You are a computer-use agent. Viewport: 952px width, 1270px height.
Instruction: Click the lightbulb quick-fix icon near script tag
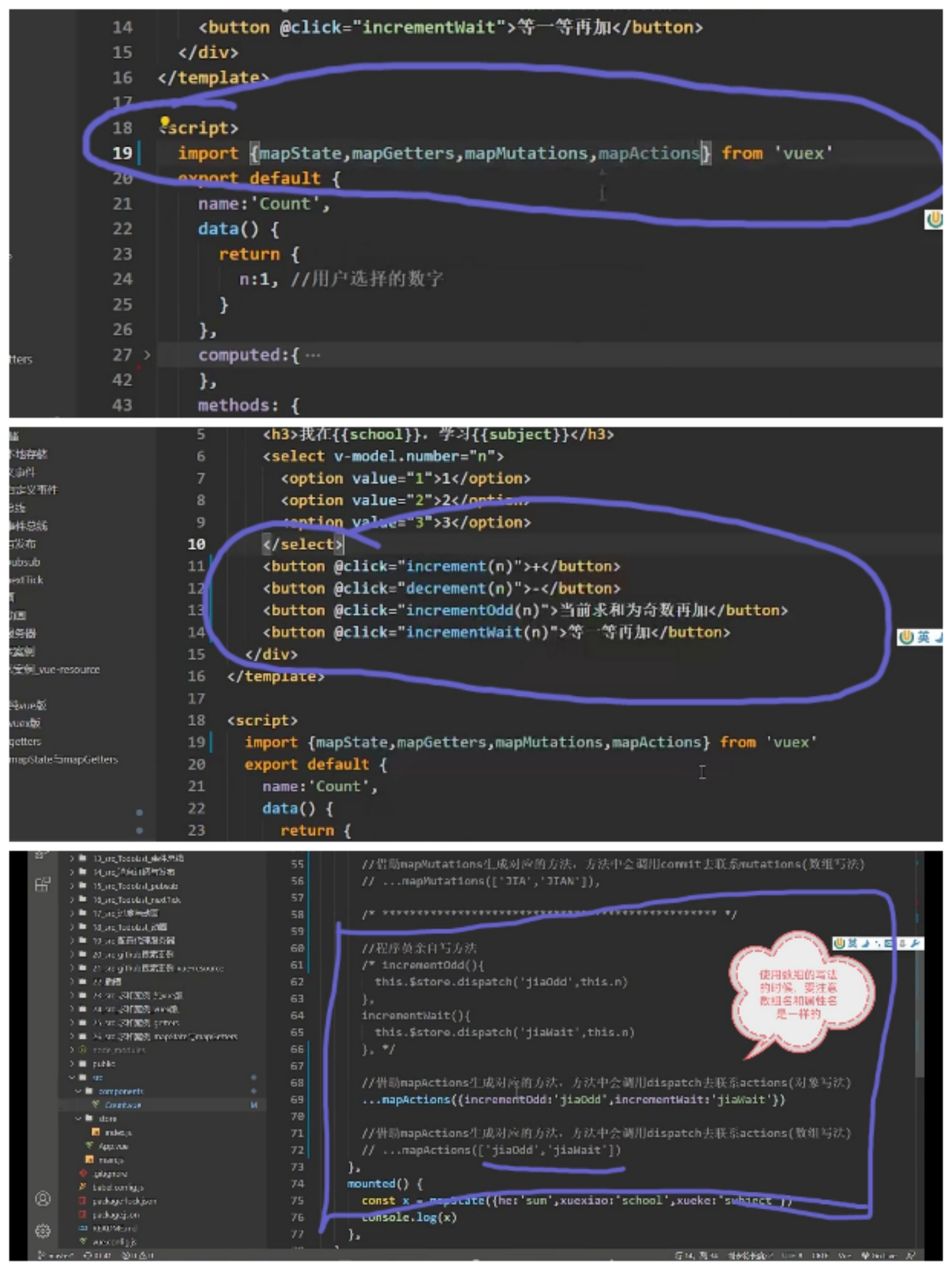(165, 123)
